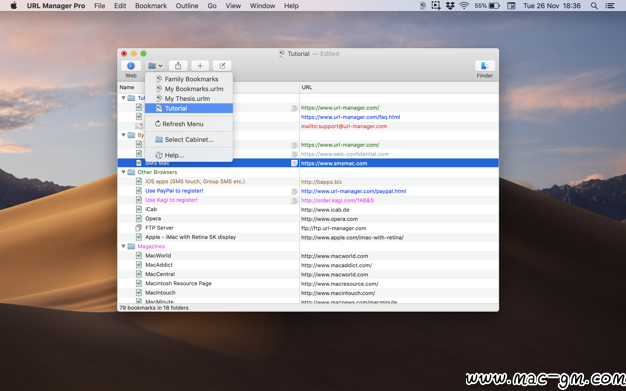This screenshot has width=626, height=391.
Task: Click the Use Kagi to register bookmark icon
Action: click(x=139, y=200)
